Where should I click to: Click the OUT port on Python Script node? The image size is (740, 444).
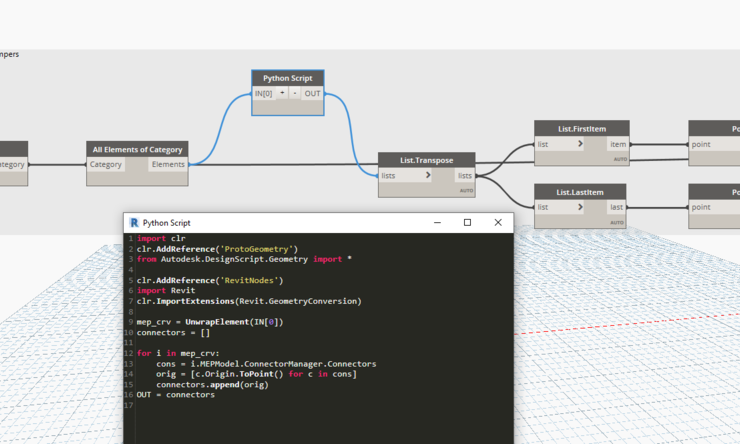click(x=313, y=93)
